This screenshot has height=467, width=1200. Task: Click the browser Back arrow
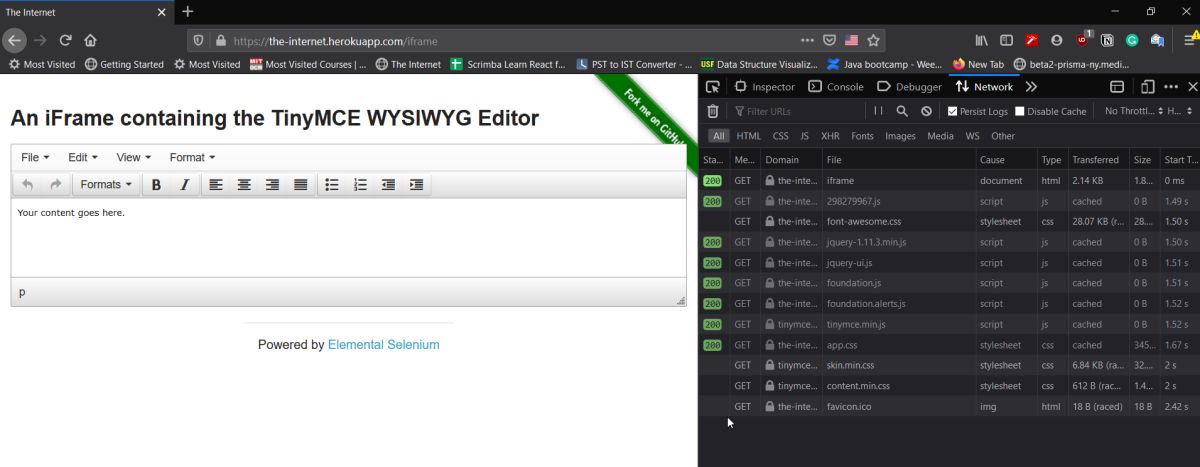click(14, 41)
